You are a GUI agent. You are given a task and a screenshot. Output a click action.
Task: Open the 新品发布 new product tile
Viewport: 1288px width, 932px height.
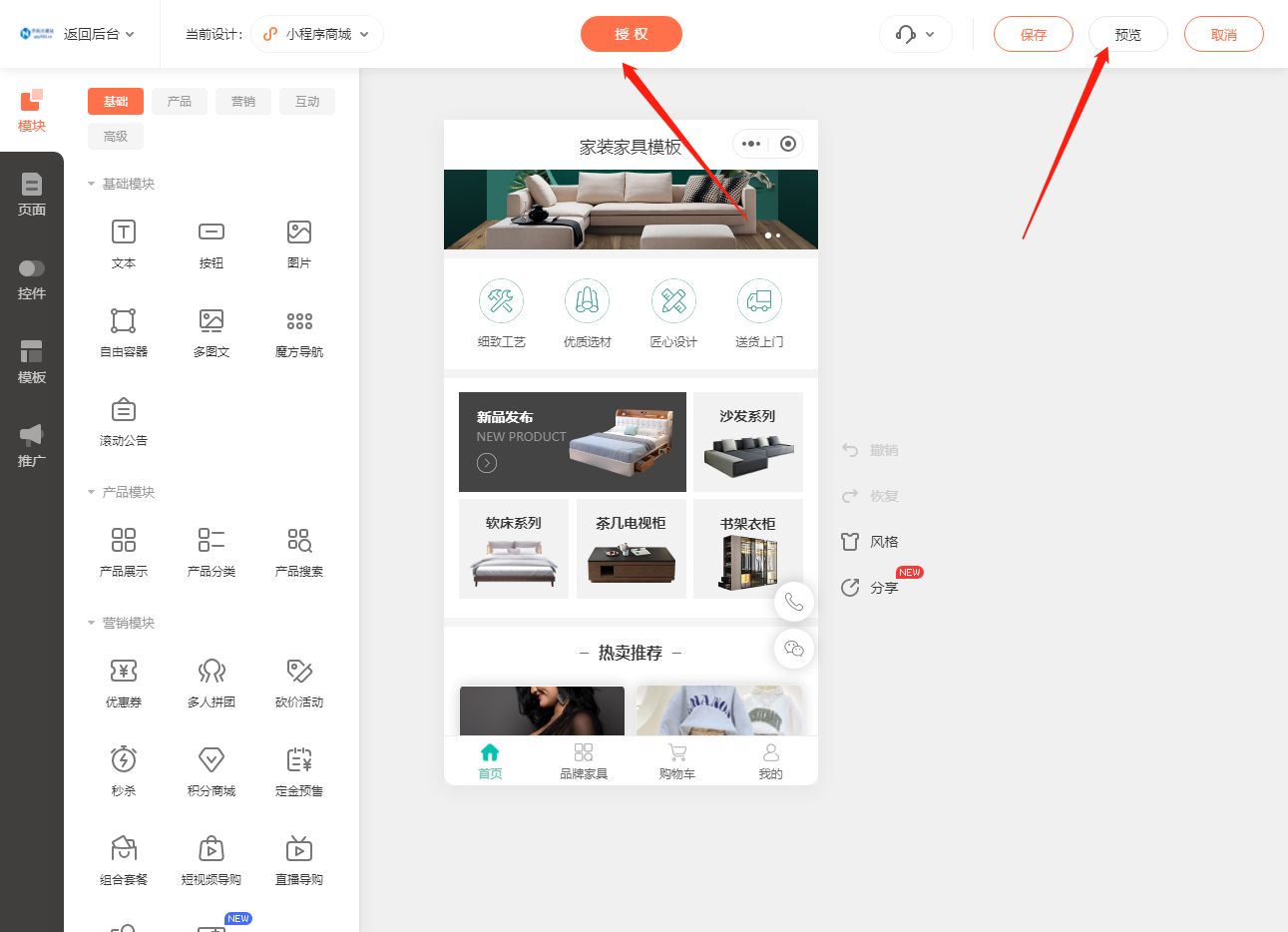tap(573, 442)
